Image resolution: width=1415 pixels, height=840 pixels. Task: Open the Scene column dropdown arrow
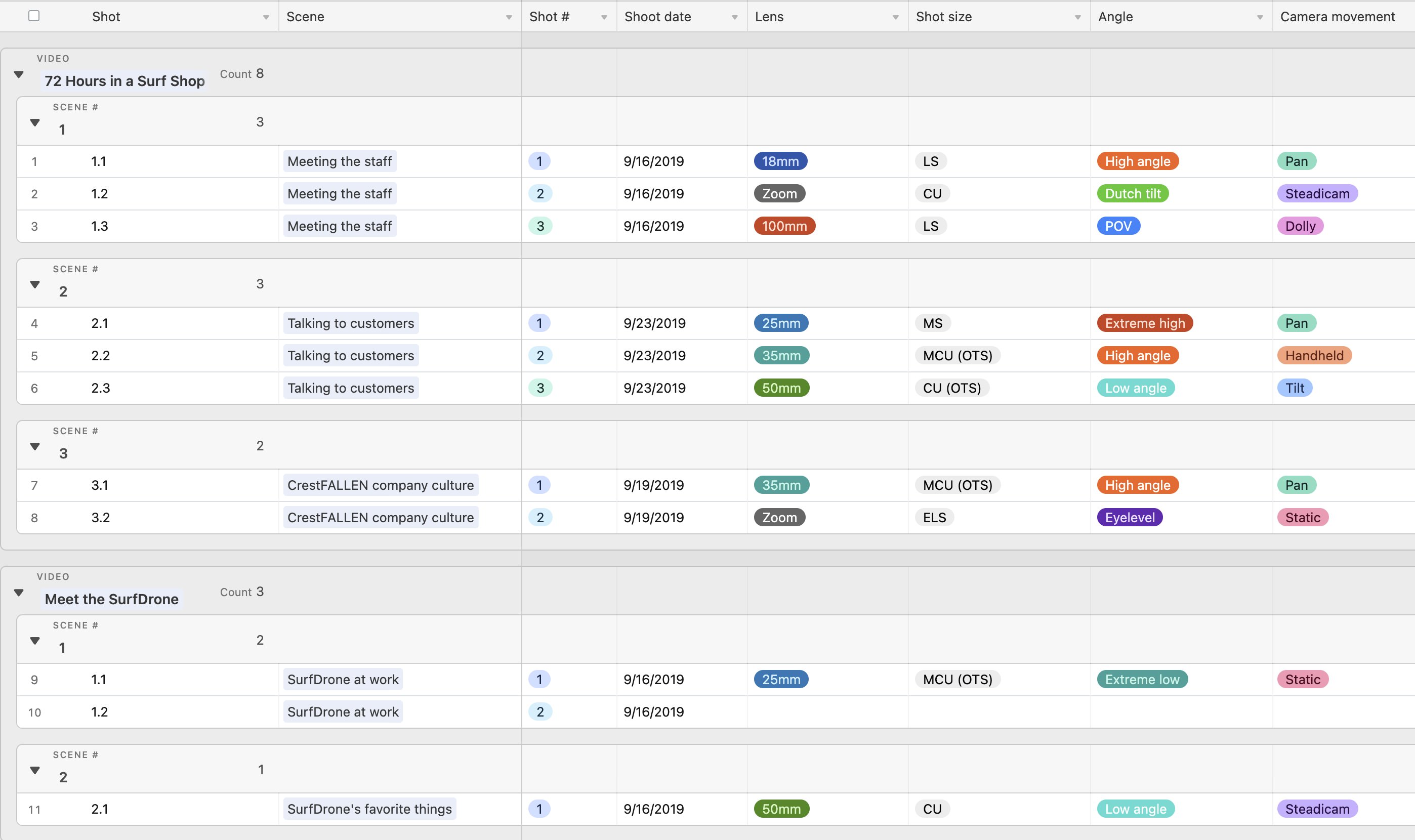(508, 18)
